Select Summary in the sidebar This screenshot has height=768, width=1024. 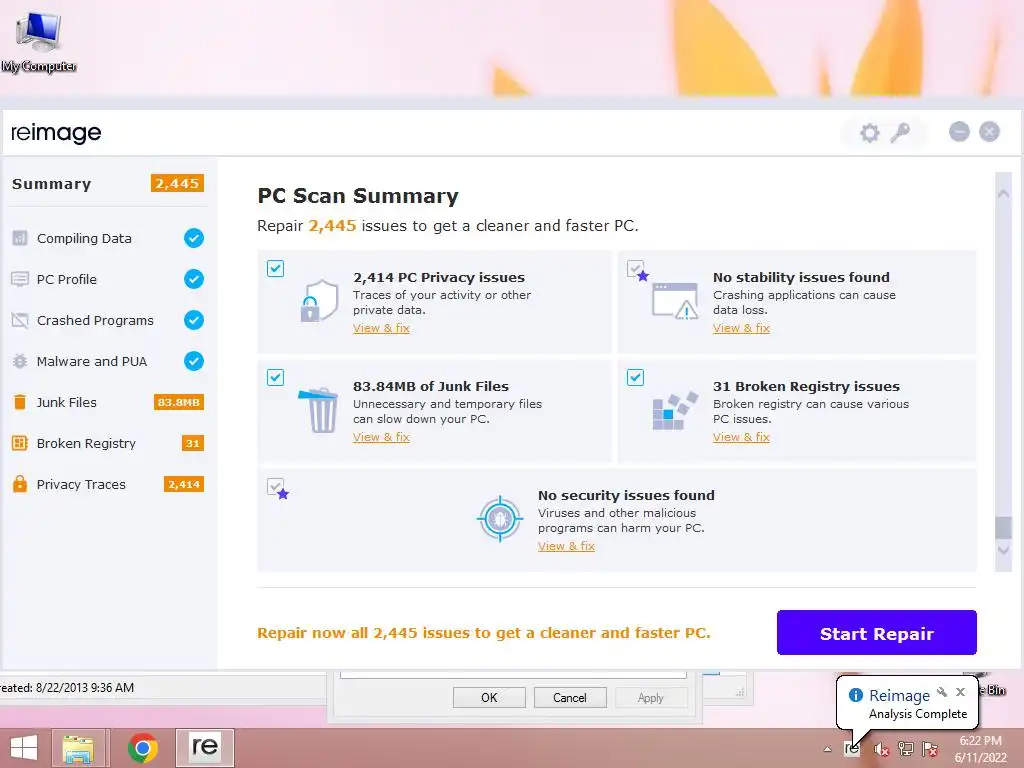[108, 184]
